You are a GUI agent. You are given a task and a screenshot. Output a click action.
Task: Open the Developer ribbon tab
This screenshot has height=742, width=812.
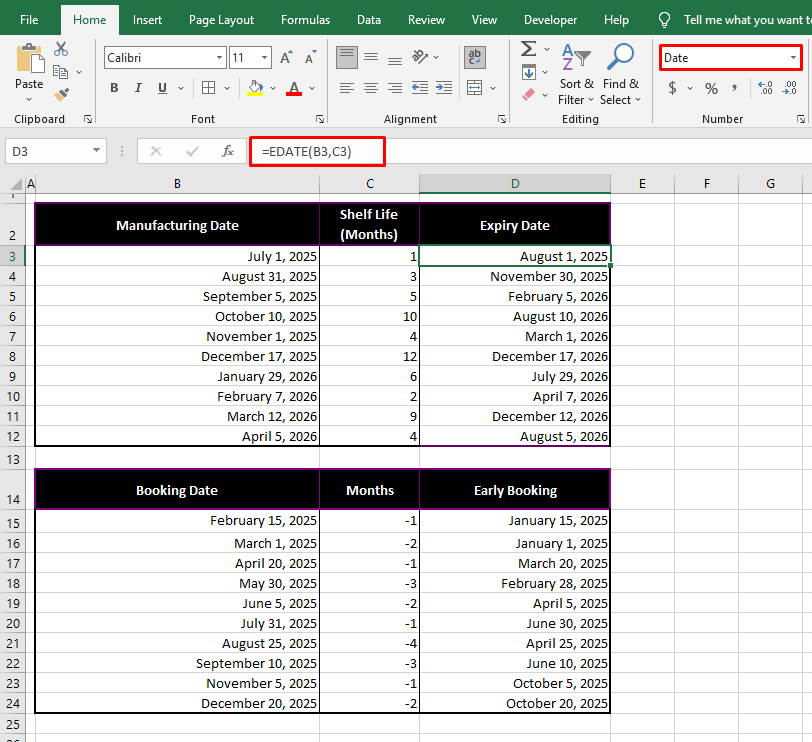[551, 19]
